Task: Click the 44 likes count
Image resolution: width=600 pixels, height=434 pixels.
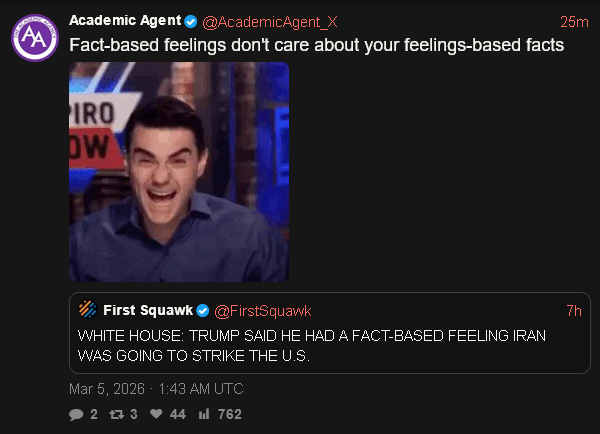Action: tap(178, 414)
